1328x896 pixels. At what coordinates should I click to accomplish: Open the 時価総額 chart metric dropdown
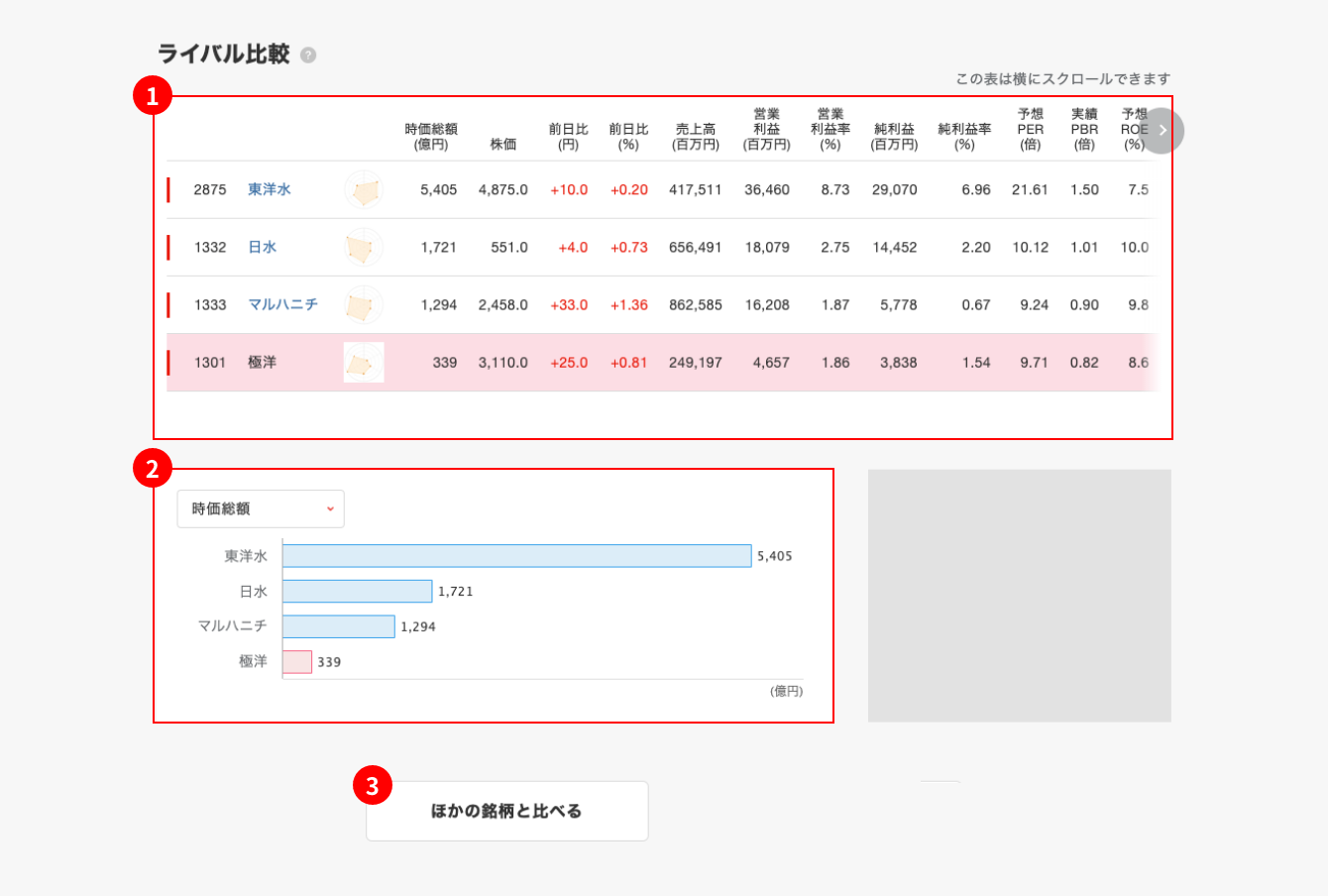(x=261, y=508)
